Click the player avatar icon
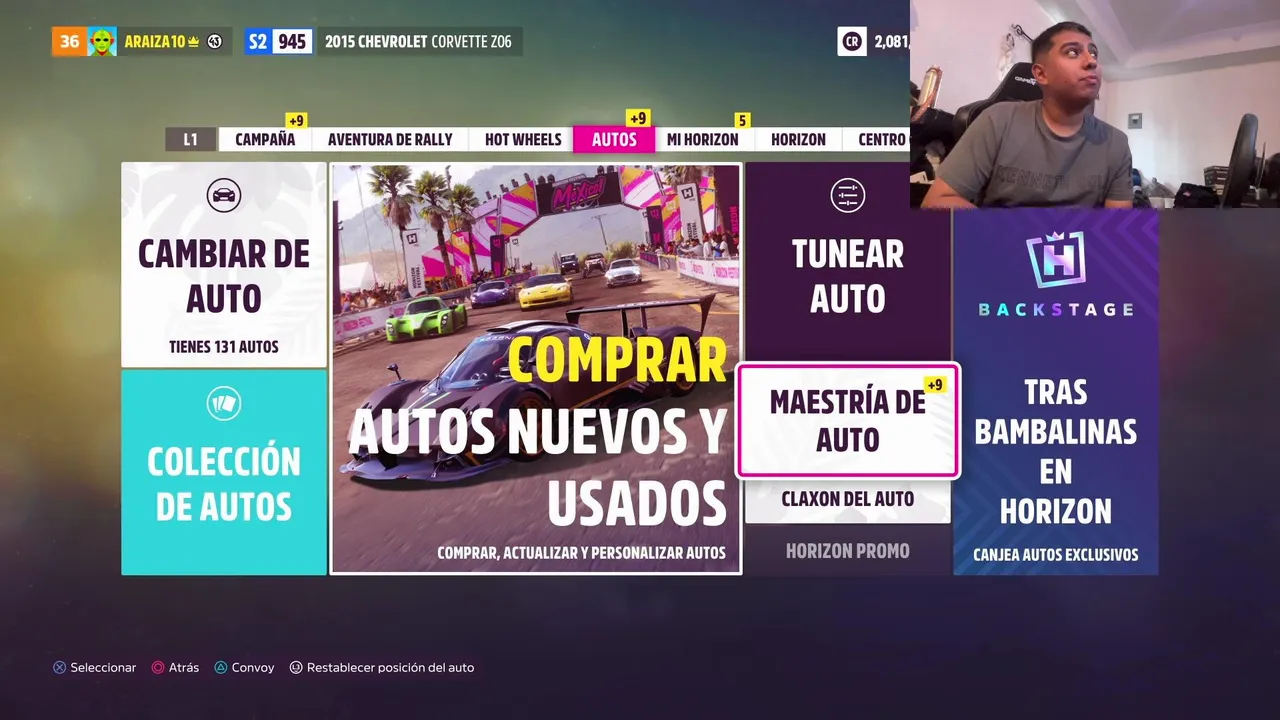 pos(102,41)
